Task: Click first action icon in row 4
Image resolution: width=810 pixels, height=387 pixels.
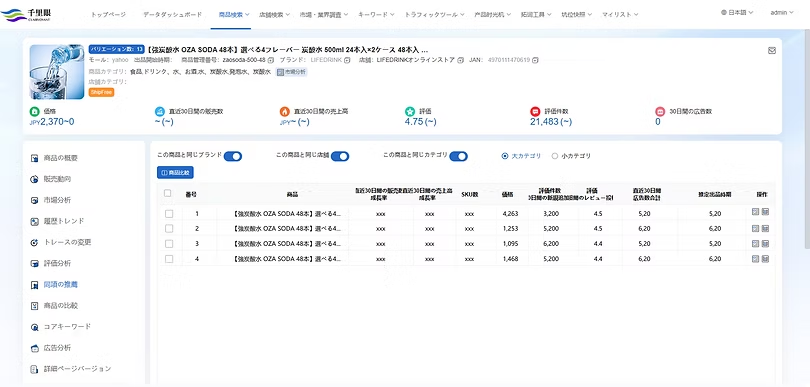Action: pyautogui.click(x=755, y=258)
